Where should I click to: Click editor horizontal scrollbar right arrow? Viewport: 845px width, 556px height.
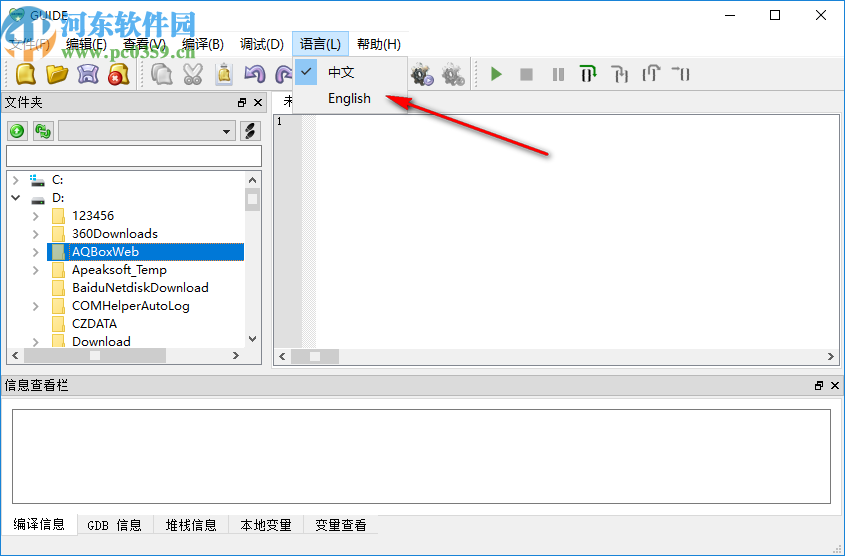tap(830, 357)
